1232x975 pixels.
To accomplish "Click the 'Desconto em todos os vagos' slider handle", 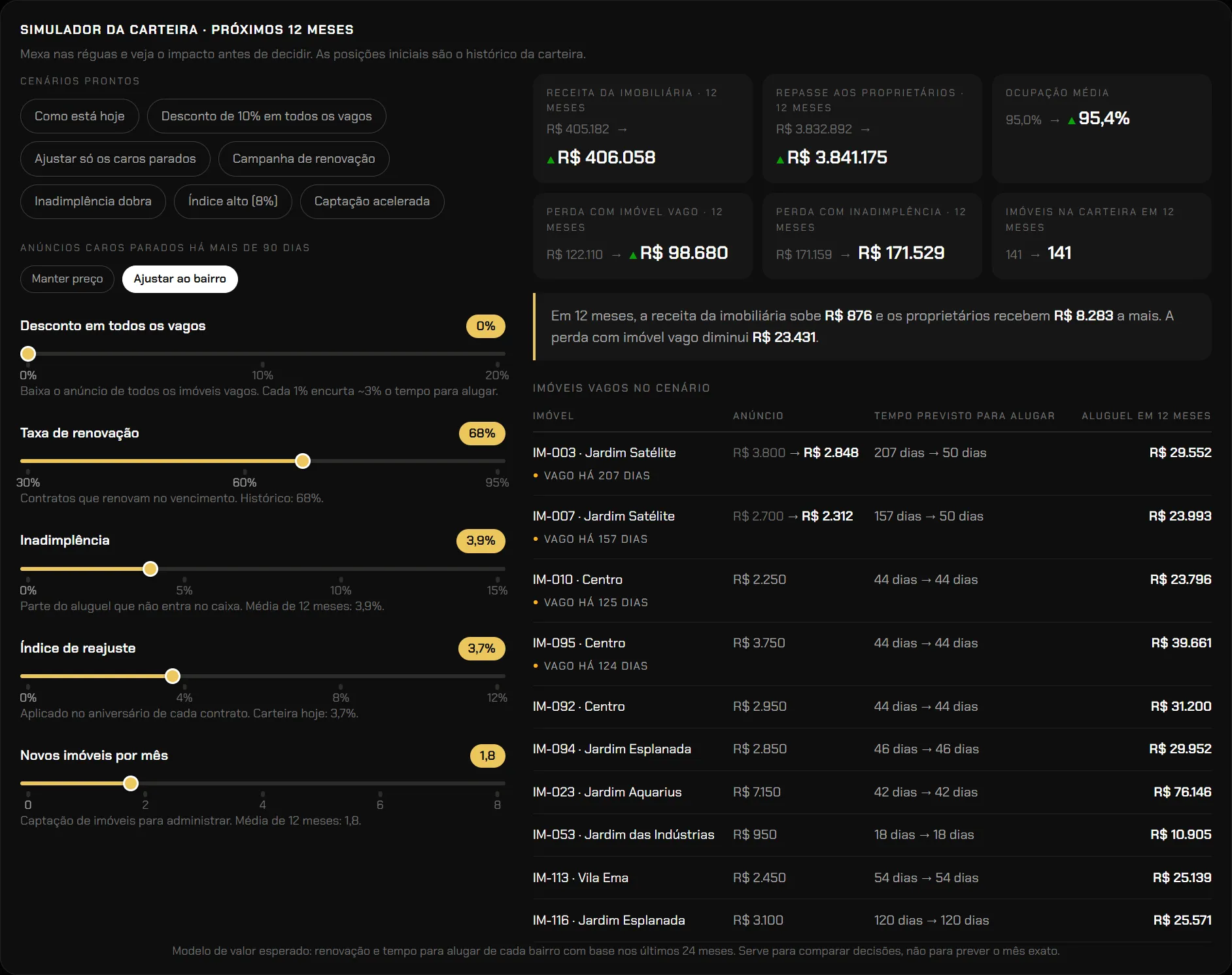I will click(28, 354).
